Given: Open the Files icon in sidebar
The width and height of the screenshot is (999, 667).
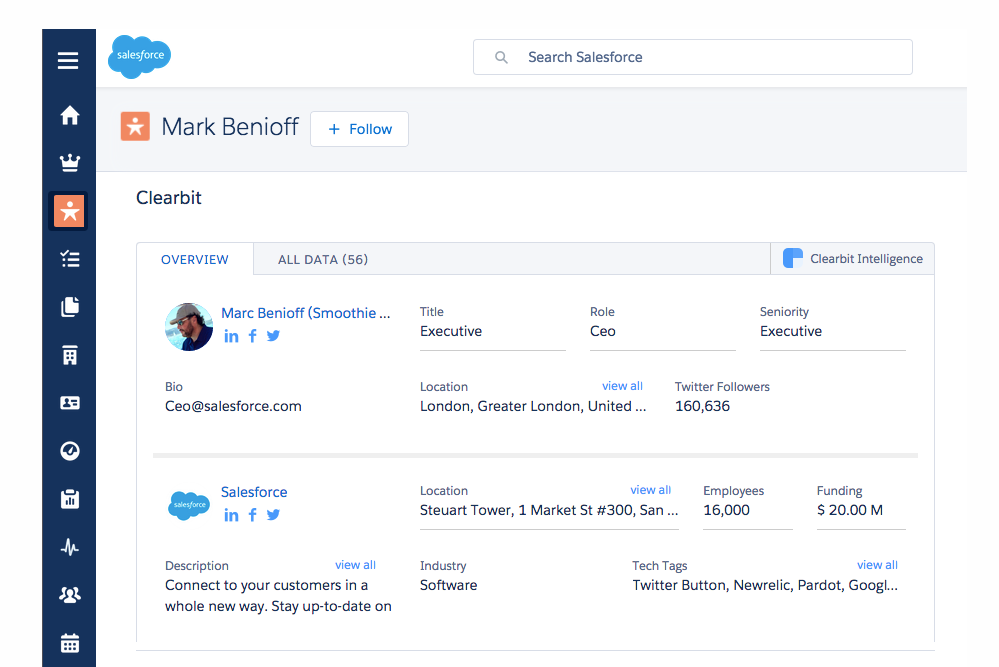Looking at the screenshot, I should coord(69,306).
